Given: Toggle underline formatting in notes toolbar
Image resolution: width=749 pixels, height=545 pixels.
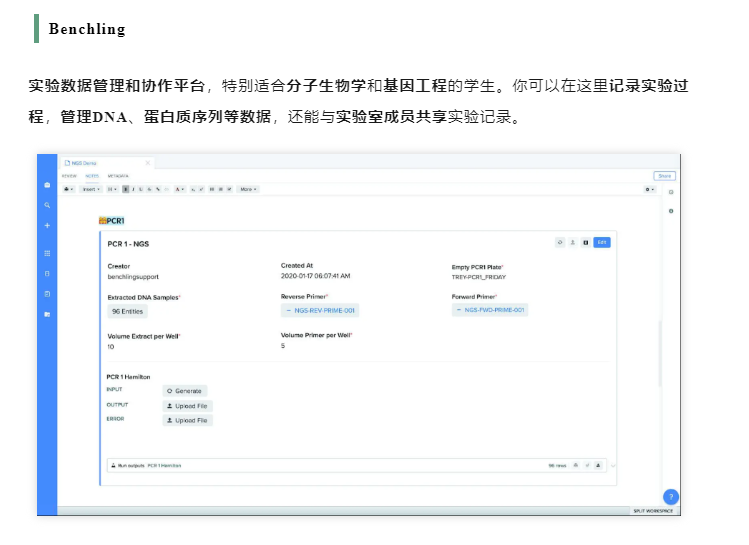Looking at the screenshot, I should [141, 189].
